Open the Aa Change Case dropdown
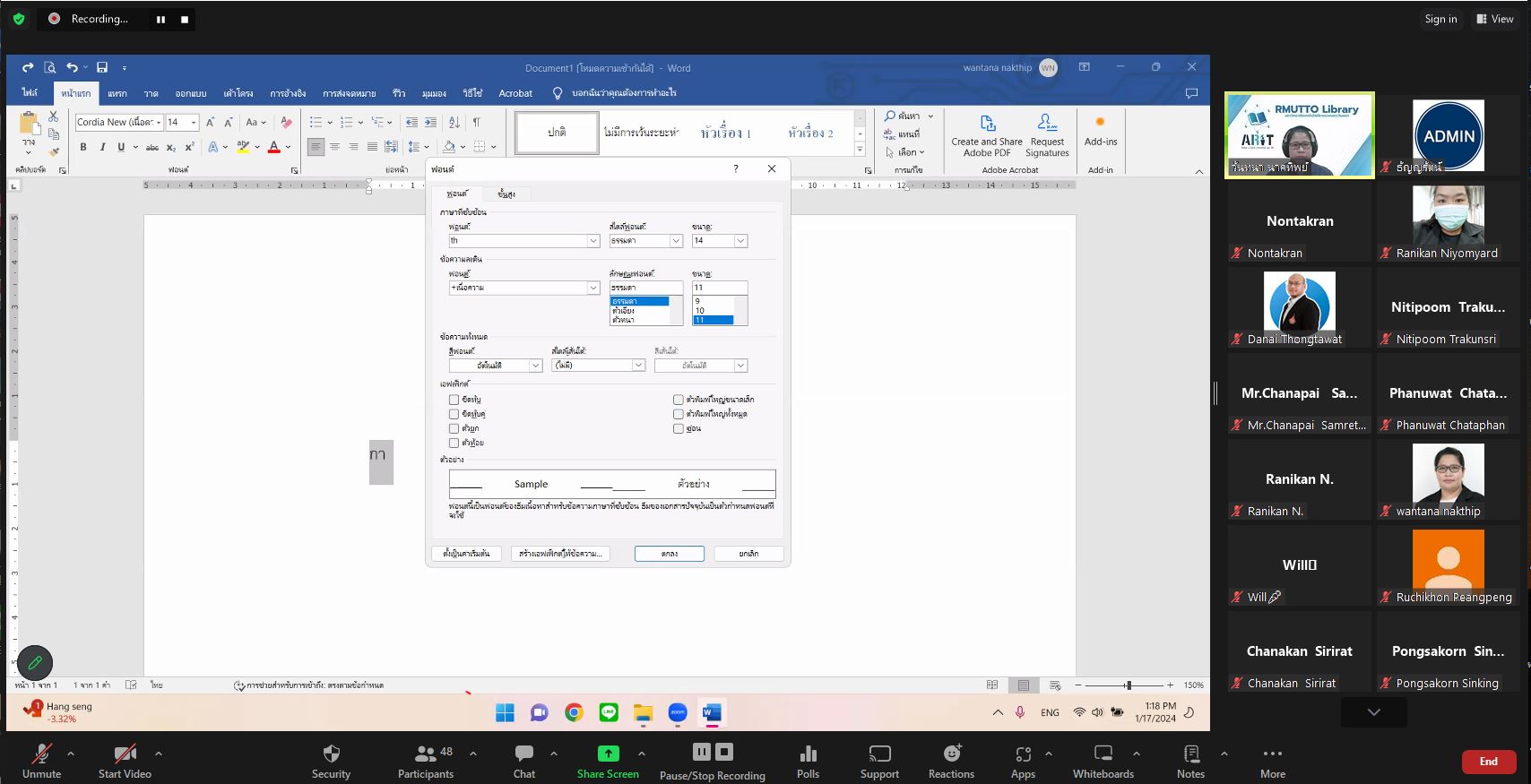Viewport: 1531px width, 784px height. tap(256, 122)
